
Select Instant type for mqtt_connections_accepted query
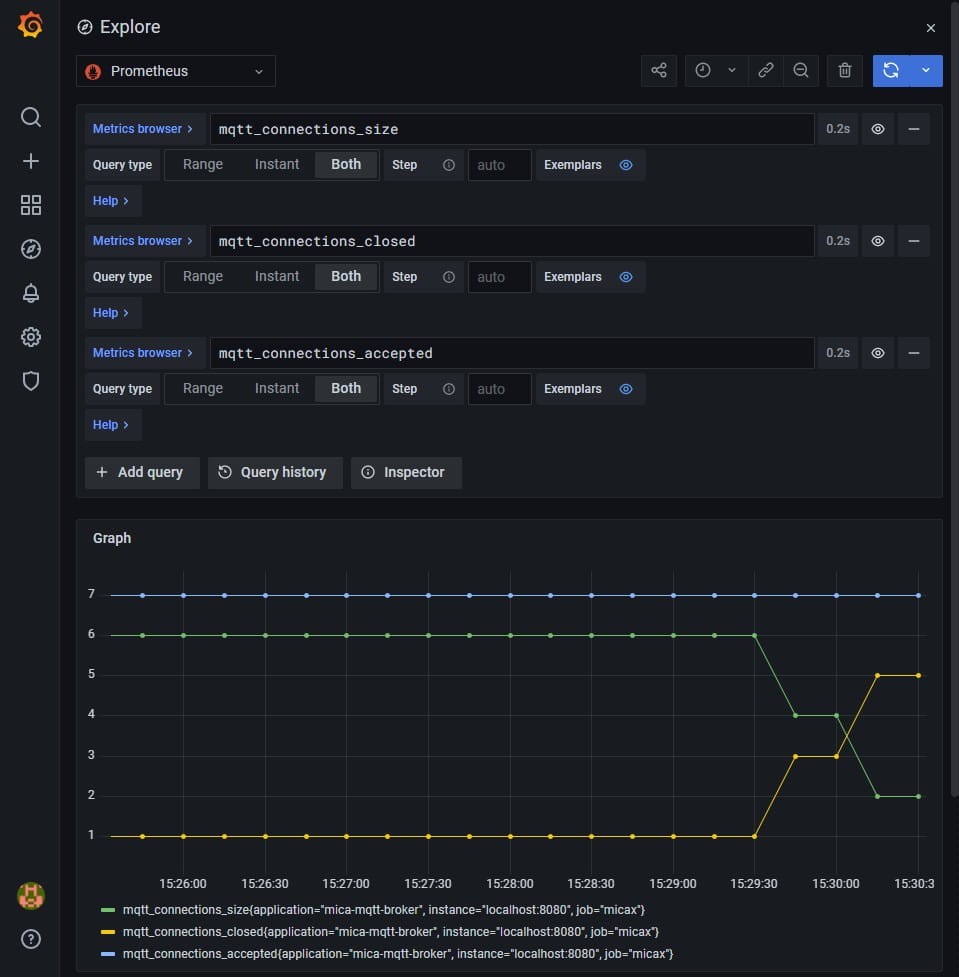point(277,389)
